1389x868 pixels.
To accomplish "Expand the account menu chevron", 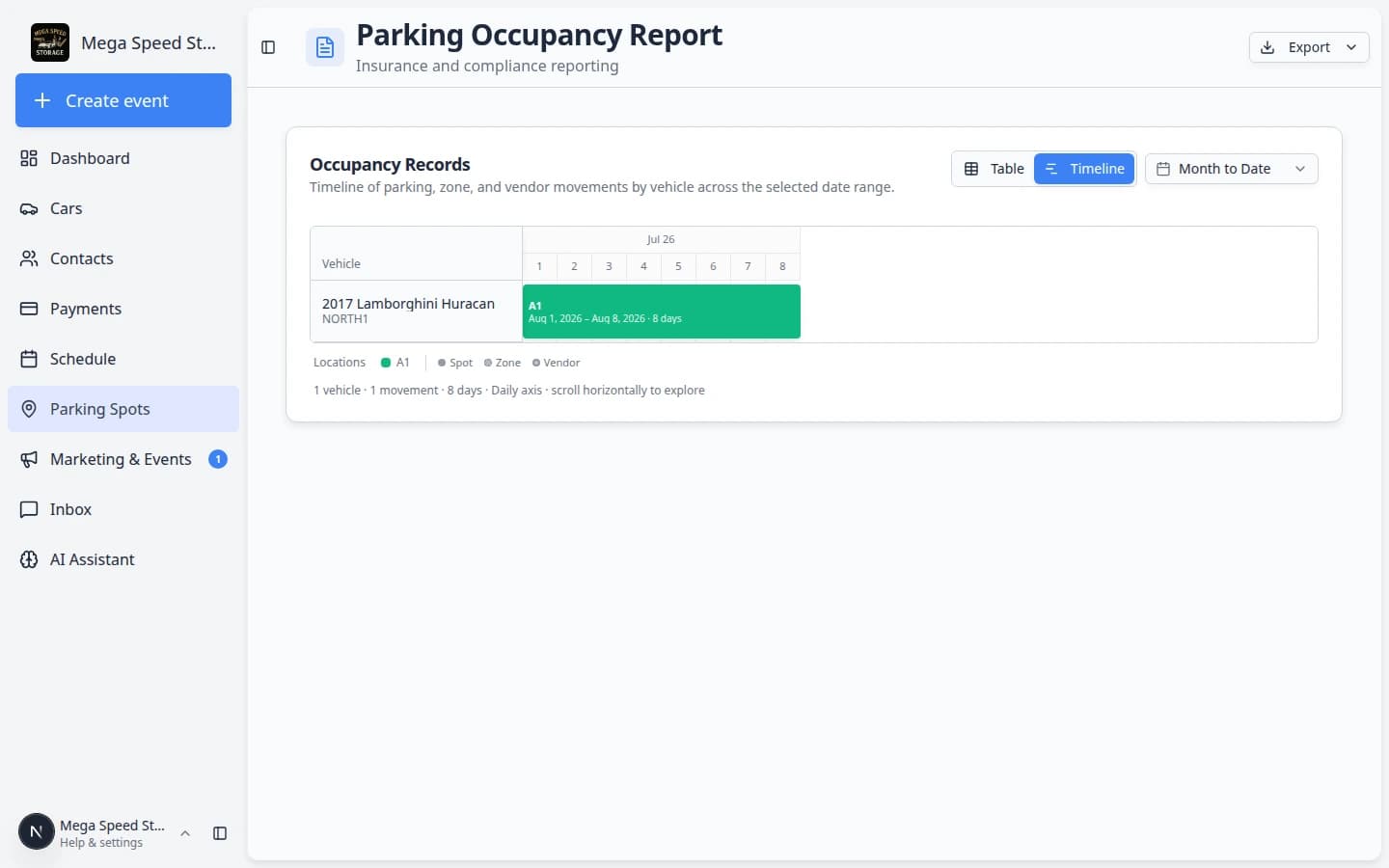I will (185, 833).
